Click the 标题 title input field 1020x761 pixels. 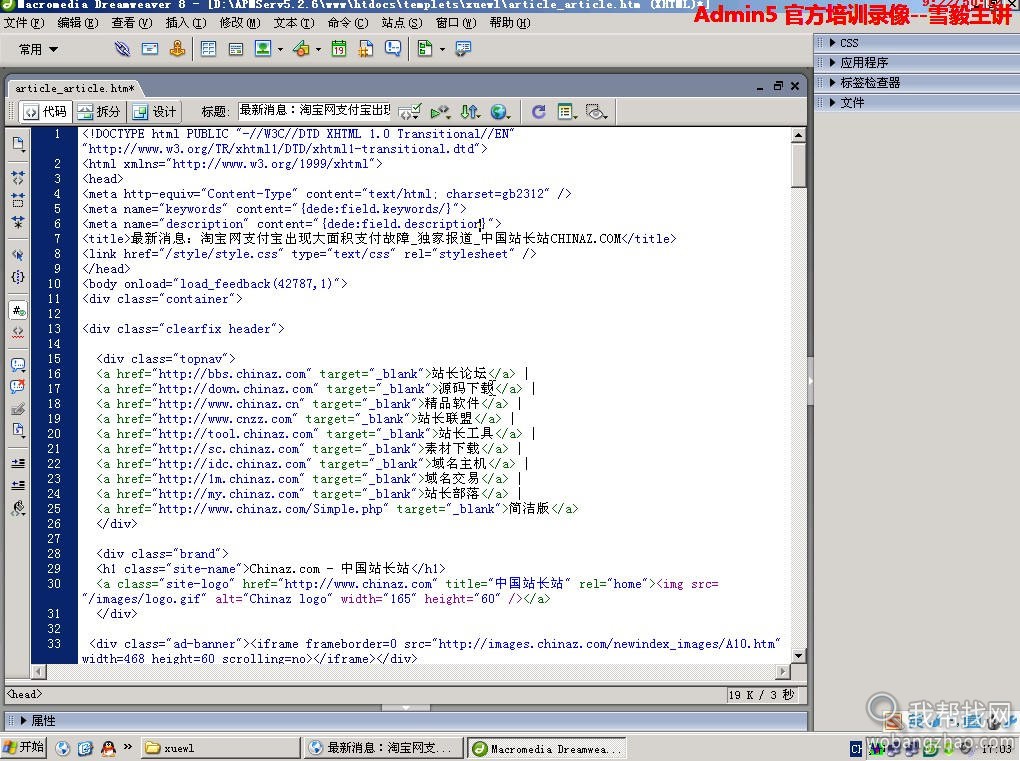(x=315, y=111)
